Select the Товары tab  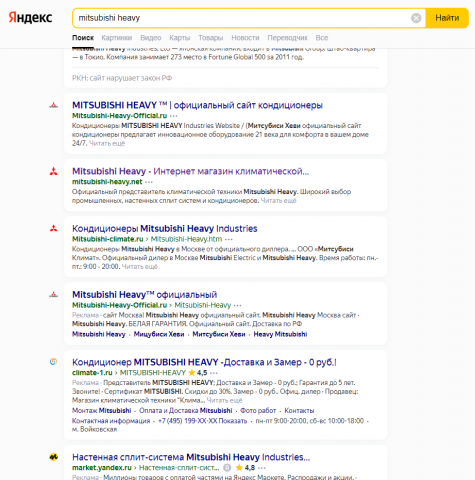click(211, 38)
